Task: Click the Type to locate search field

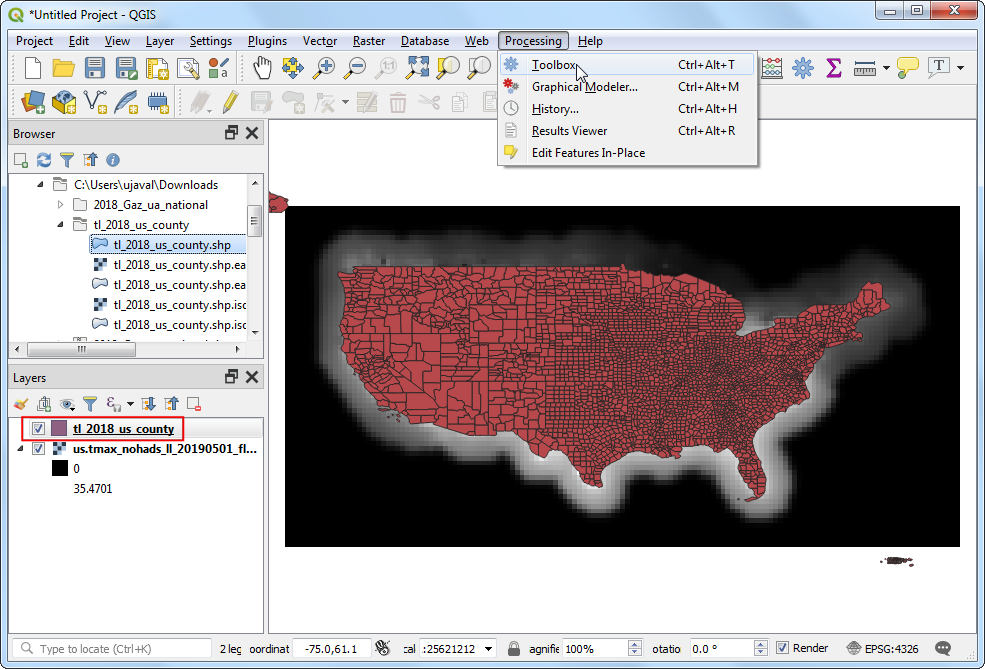Action: point(115,648)
